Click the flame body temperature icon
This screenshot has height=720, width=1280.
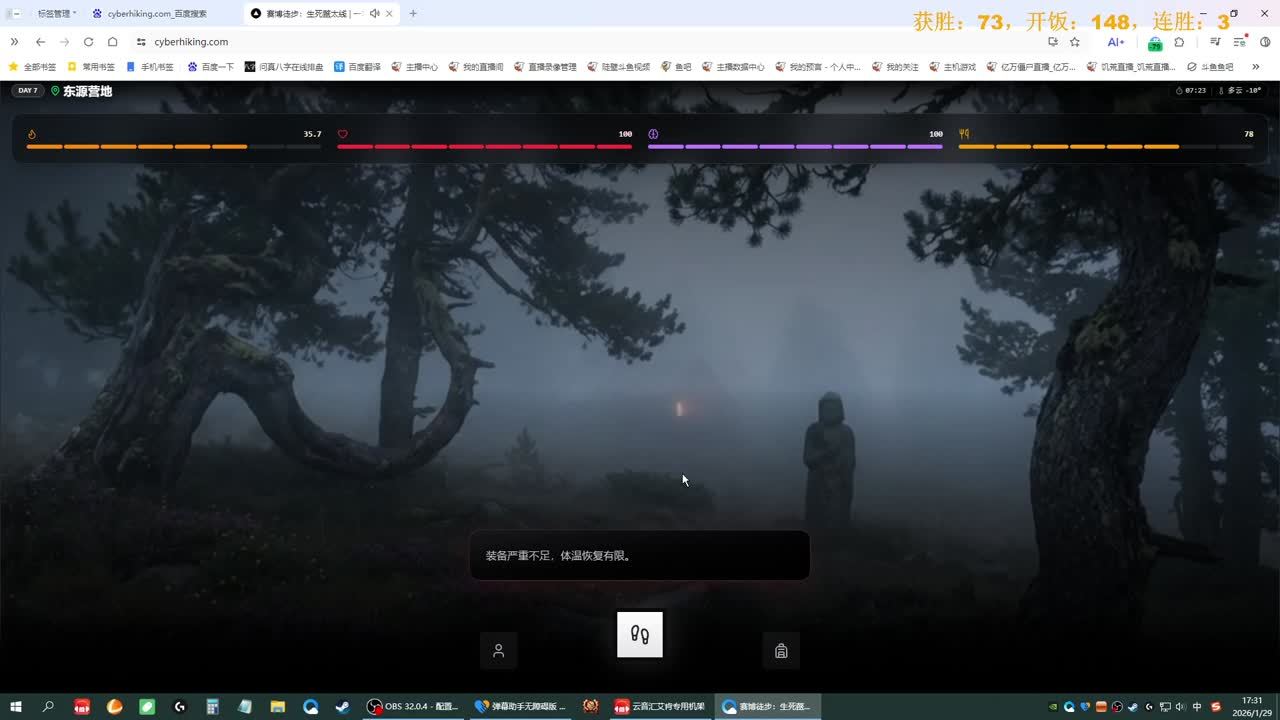click(32, 134)
